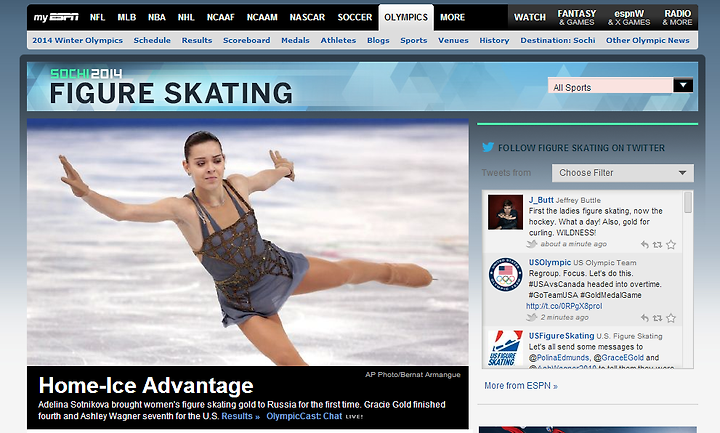Open the Results subnav link
Screen dimensions: 720x433
pos(197,40)
